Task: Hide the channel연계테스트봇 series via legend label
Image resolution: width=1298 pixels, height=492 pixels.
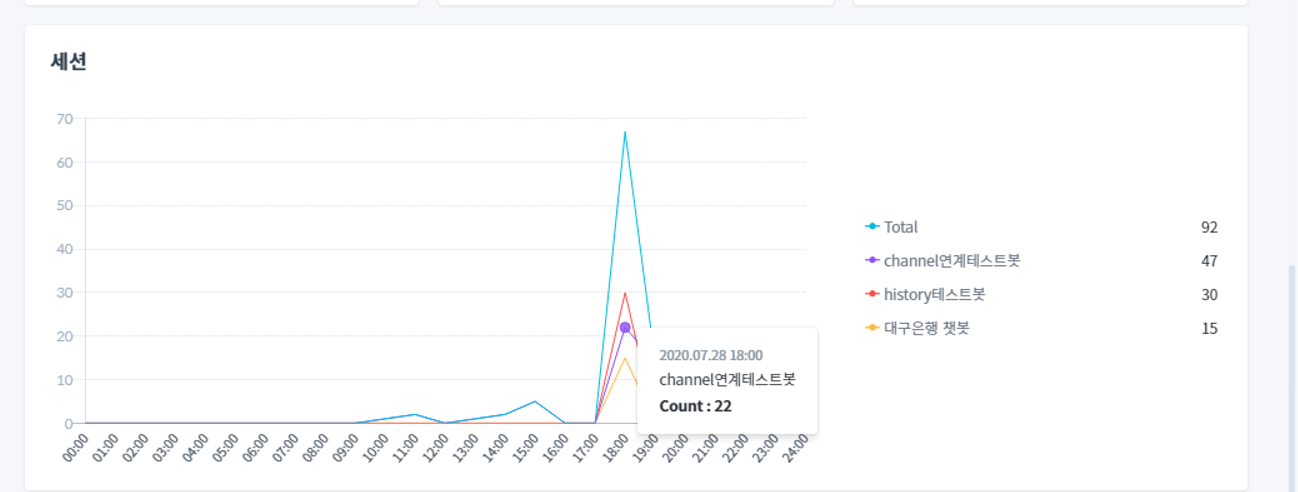Action: coord(951,260)
